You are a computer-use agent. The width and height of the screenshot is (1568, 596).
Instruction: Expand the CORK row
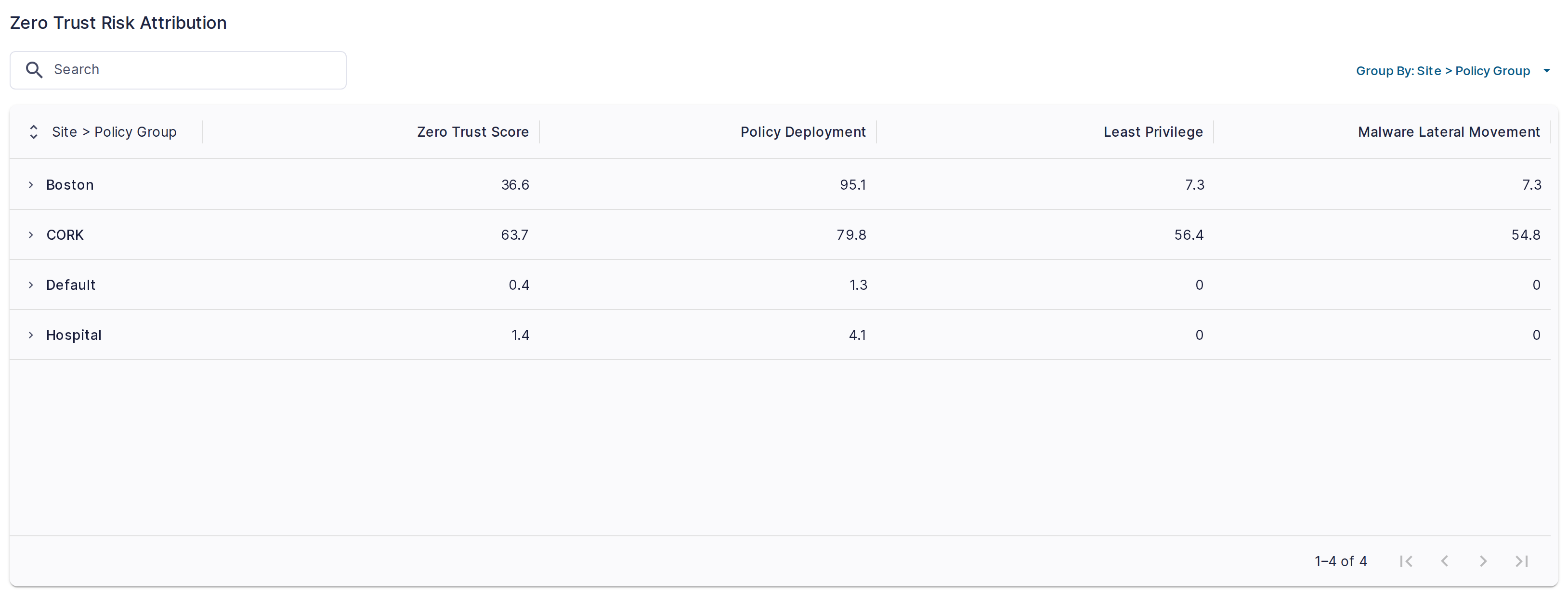30,235
